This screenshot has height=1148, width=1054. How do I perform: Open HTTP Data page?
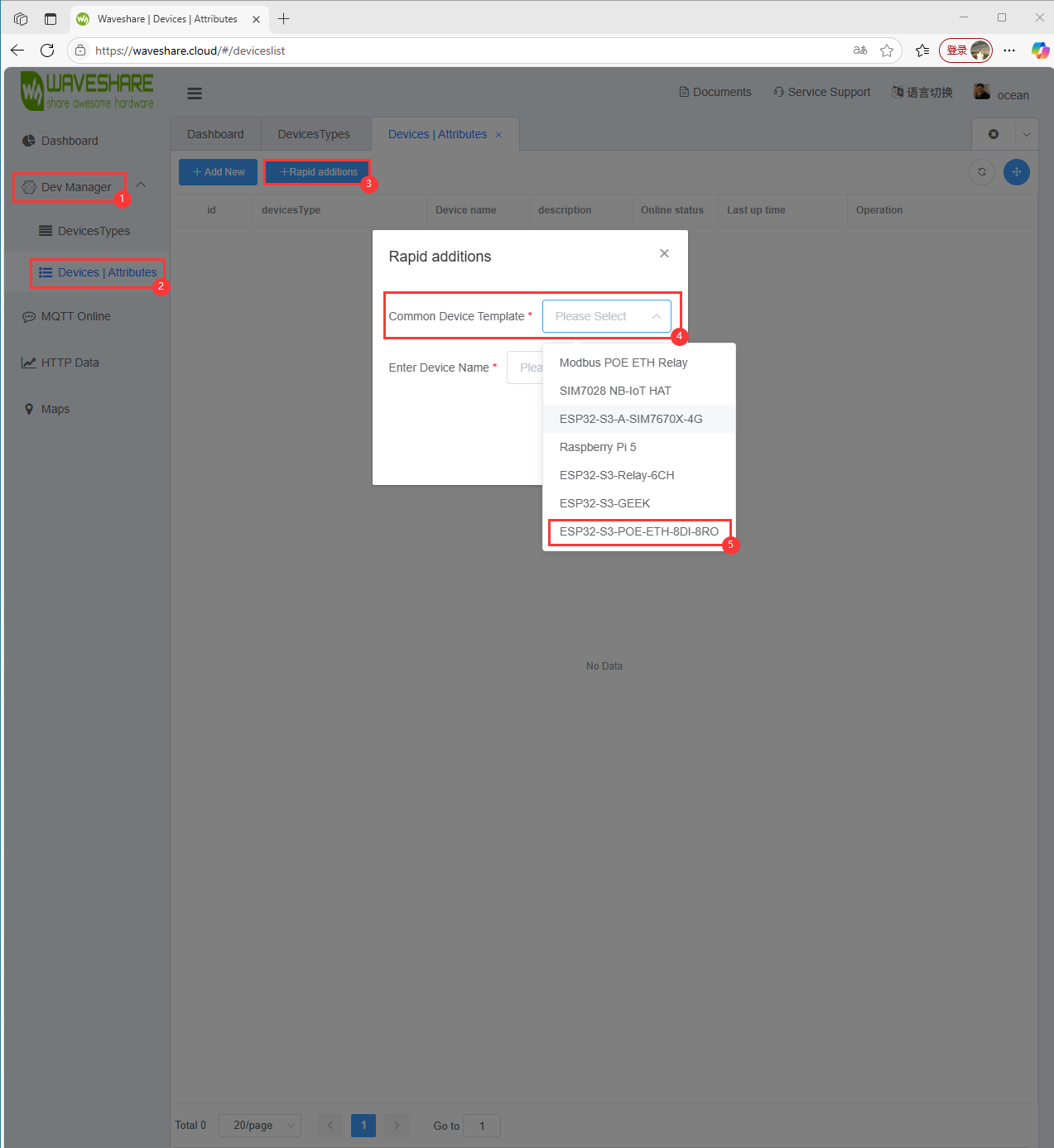click(60, 363)
